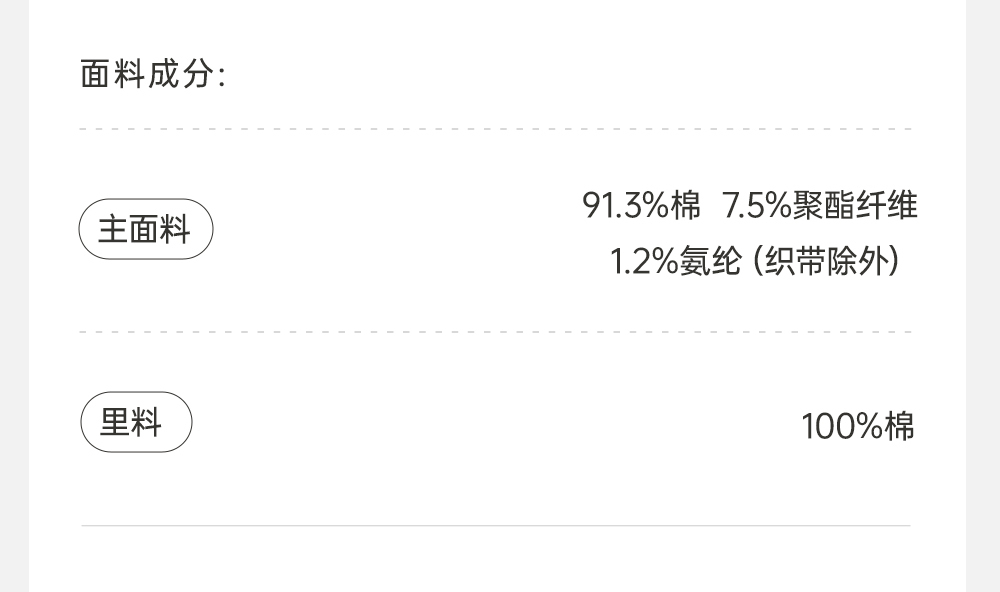Click the 91.3% percentage value
The height and width of the screenshot is (592, 1000).
pyautogui.click(x=625, y=206)
